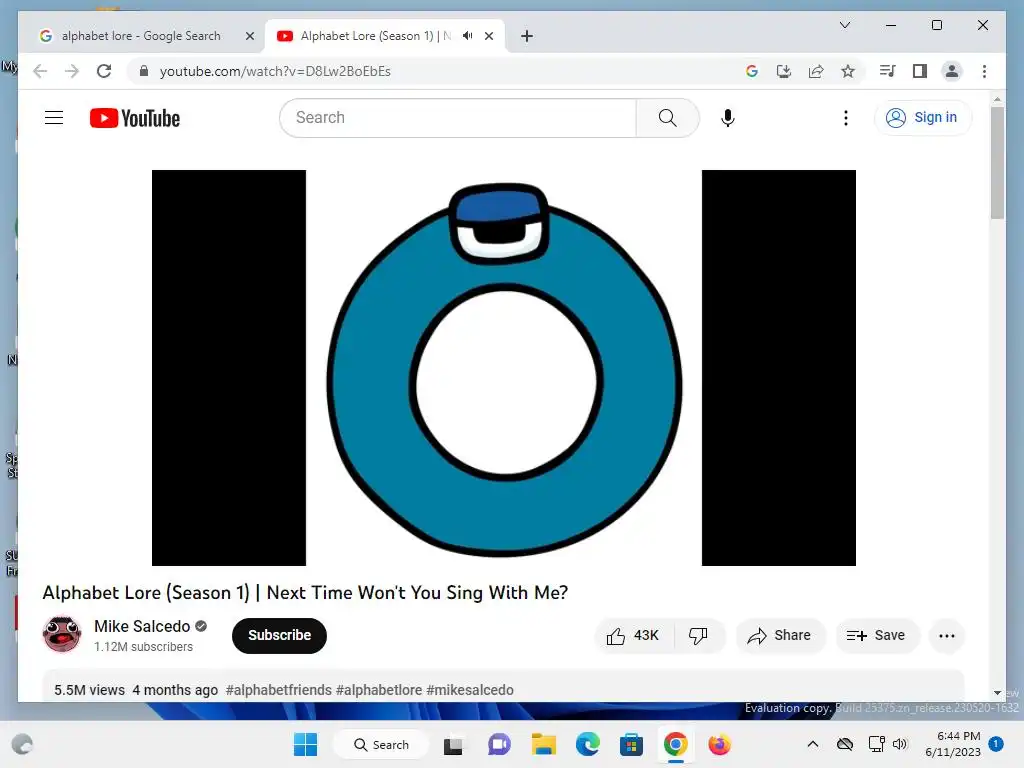1024x768 pixels.
Task: Open more actions ellipsis under video
Action: 946,635
